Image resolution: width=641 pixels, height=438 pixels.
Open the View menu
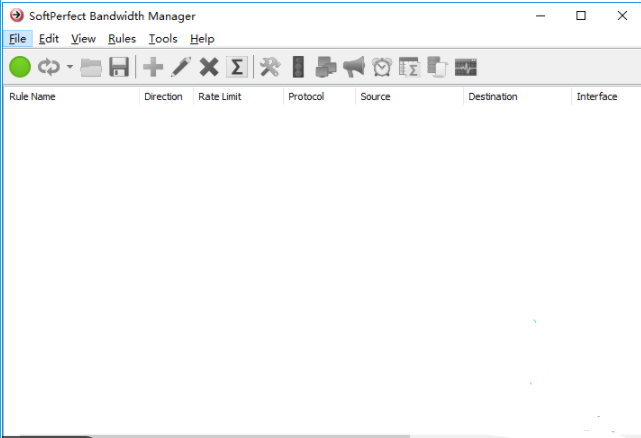click(83, 39)
